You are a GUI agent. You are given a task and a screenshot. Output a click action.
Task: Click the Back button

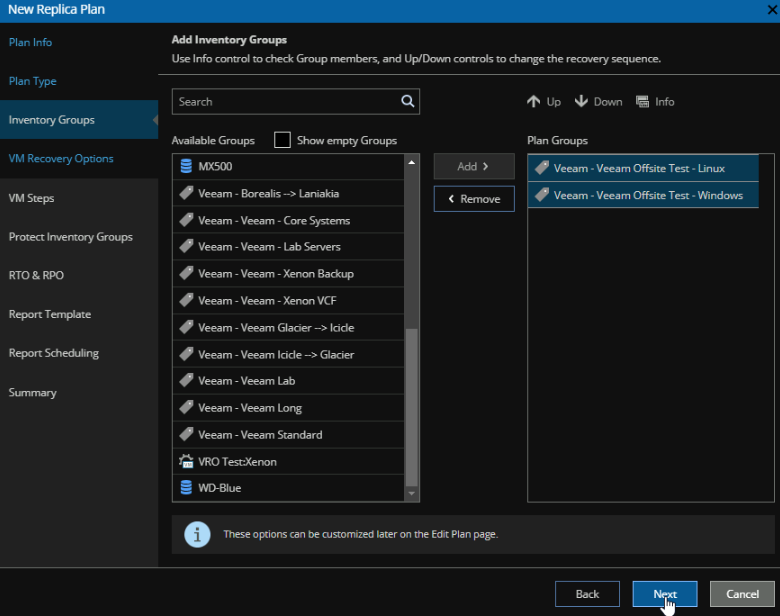coord(587,594)
